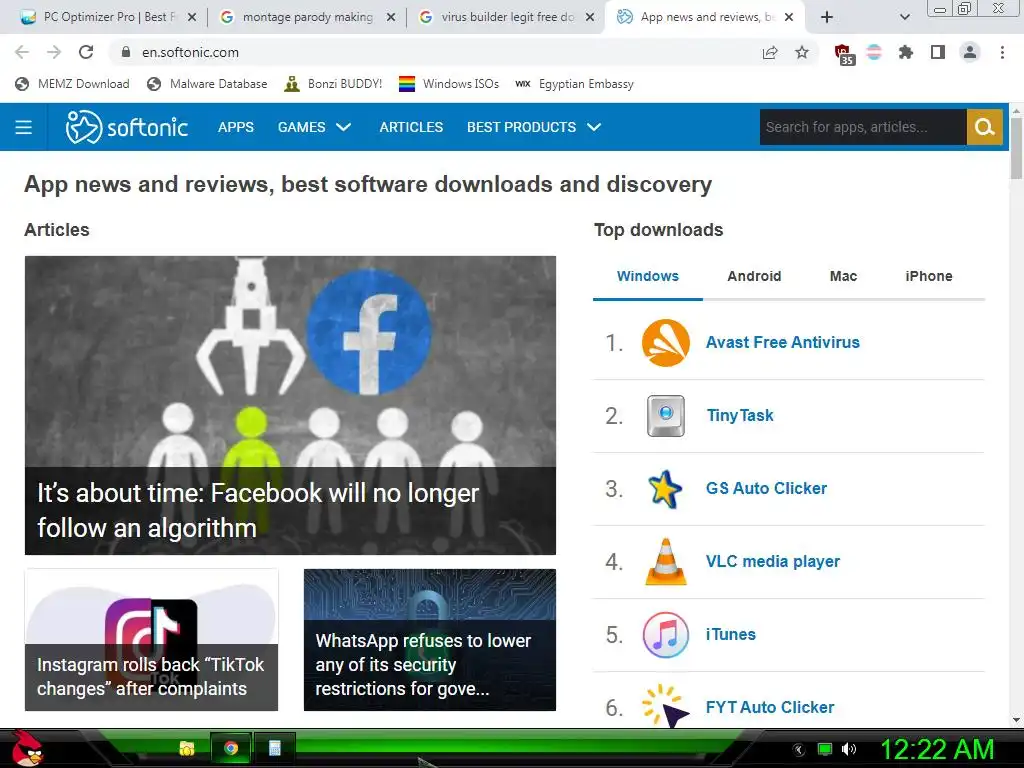1024x768 pixels.
Task: Open the Softonic hamburger menu
Action: tap(24, 127)
